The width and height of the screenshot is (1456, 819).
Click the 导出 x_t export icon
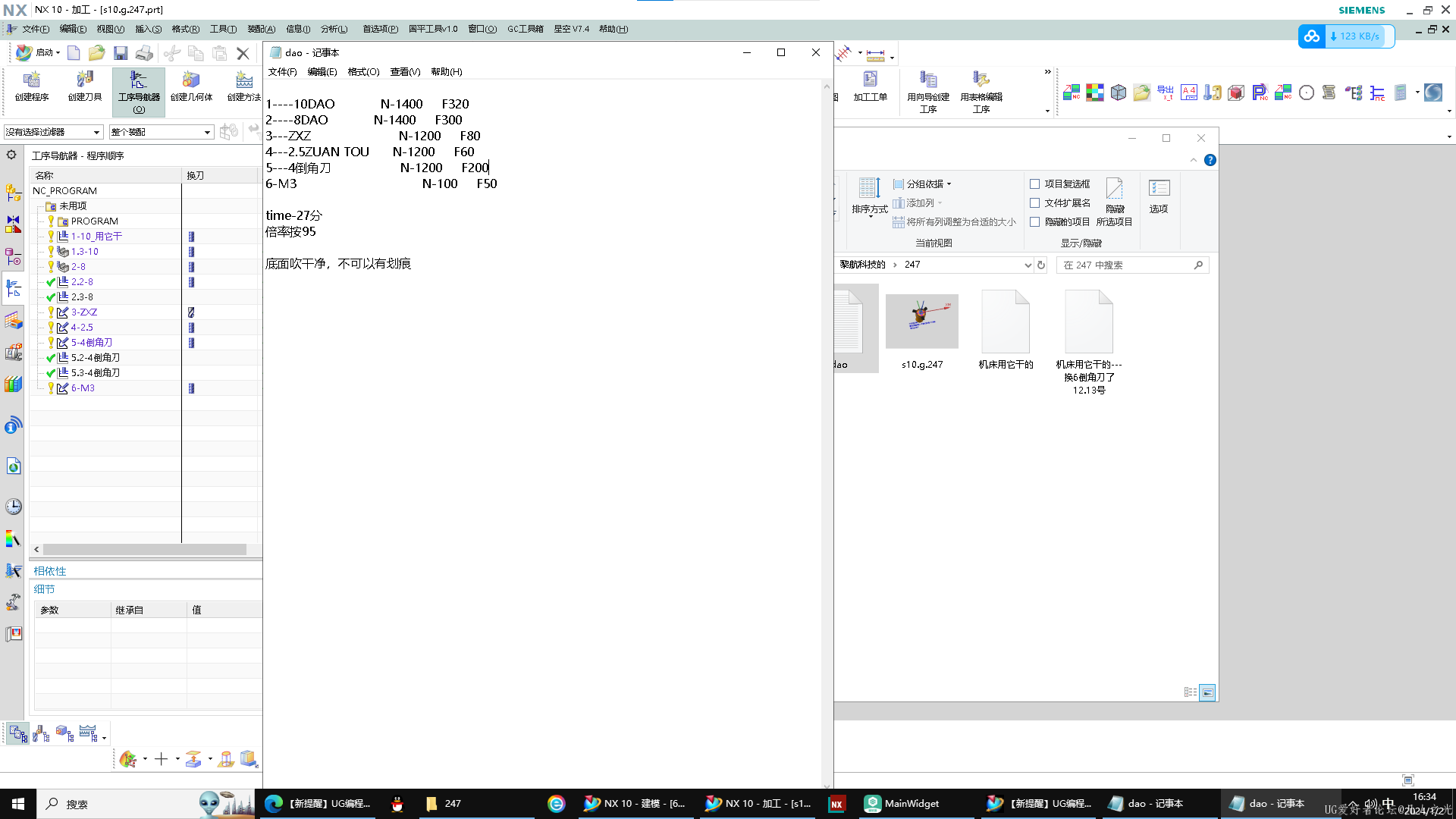coord(1166,93)
